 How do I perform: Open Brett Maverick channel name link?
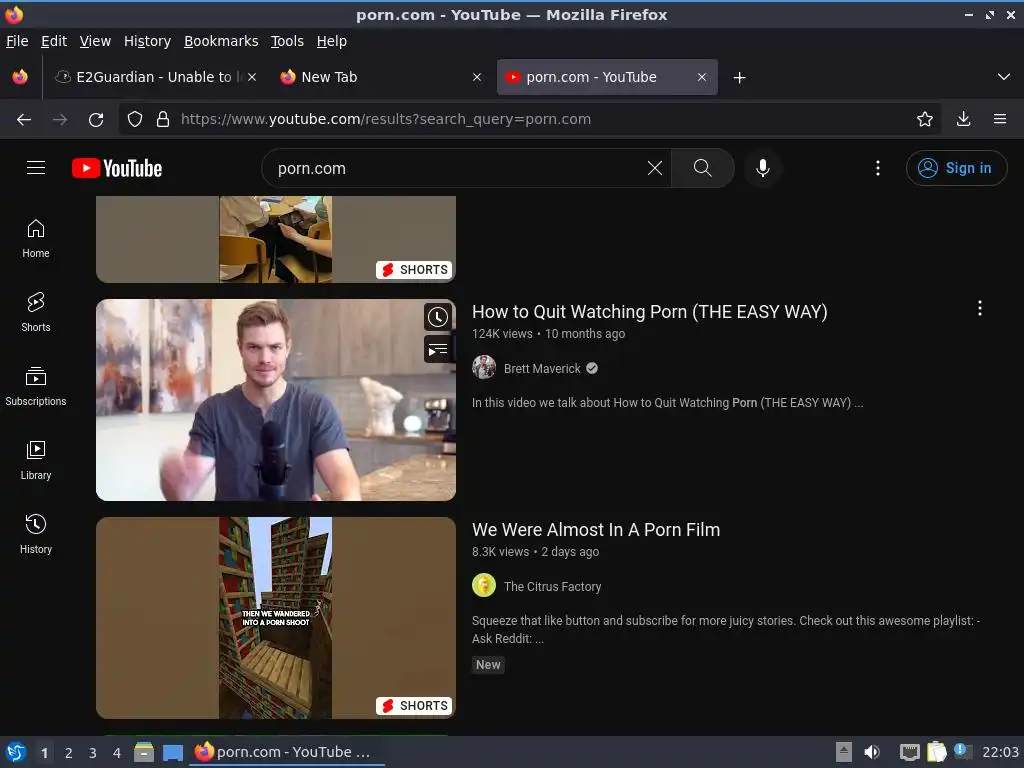point(542,368)
